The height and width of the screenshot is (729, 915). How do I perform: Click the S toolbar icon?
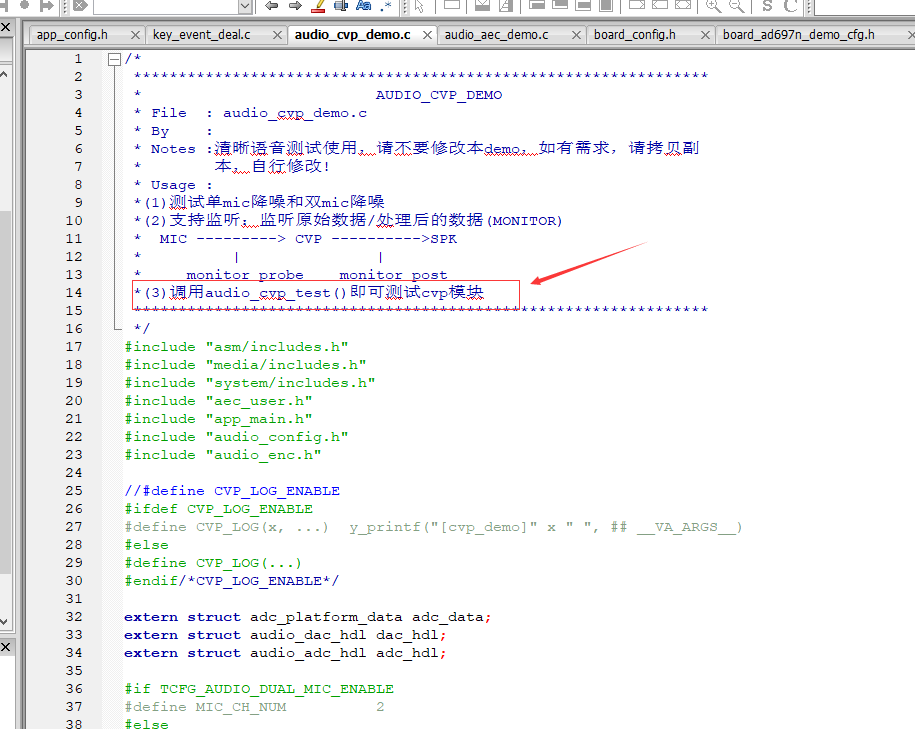pyautogui.click(x=767, y=6)
